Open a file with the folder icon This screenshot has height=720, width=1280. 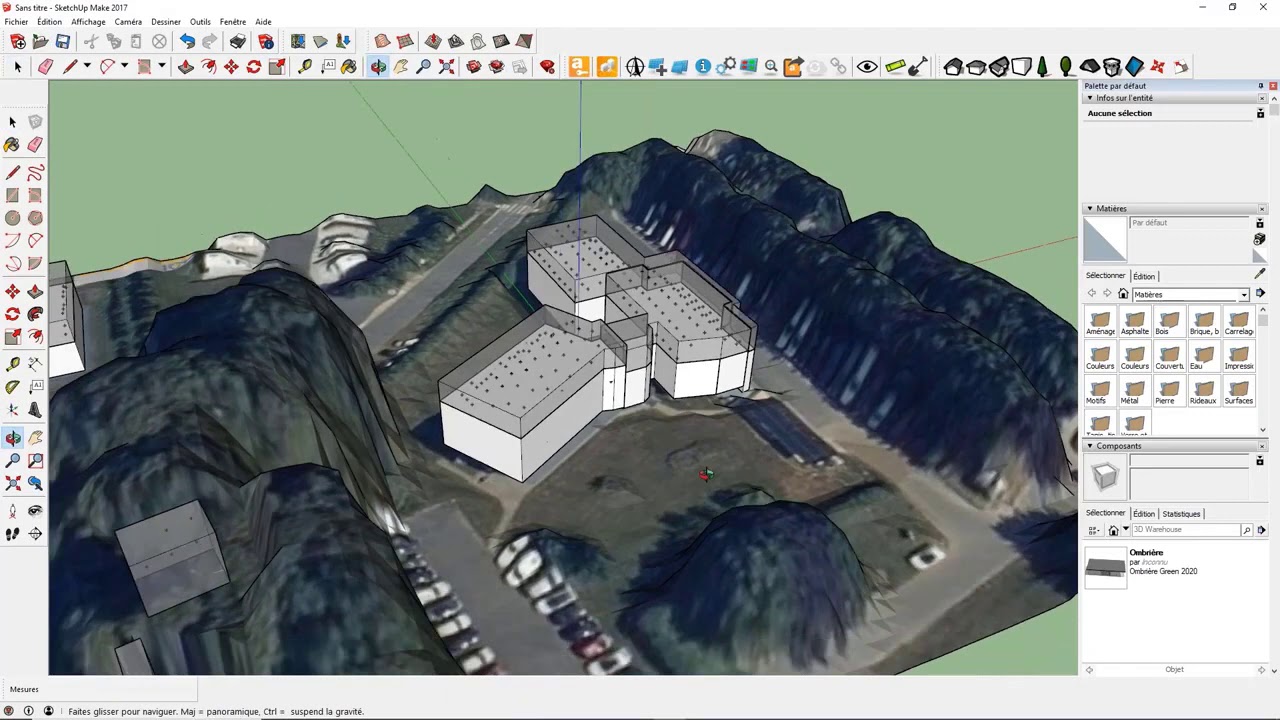click(x=40, y=41)
